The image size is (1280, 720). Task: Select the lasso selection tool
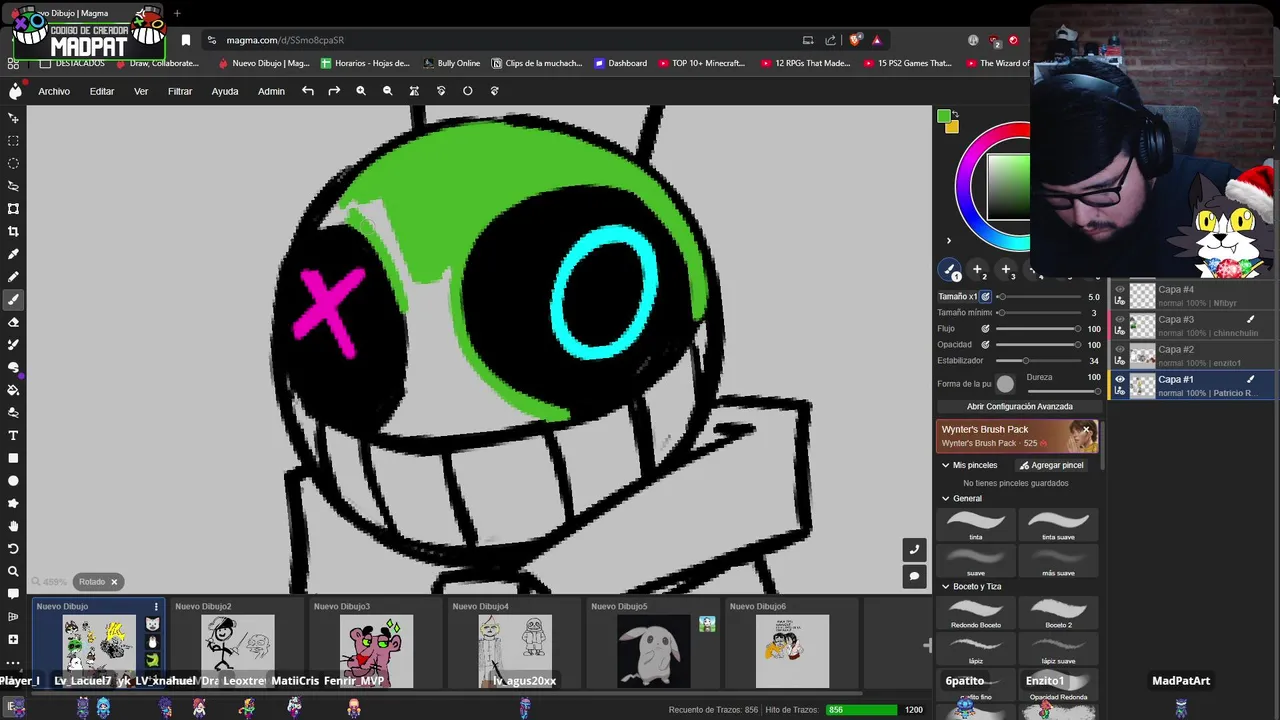tap(13, 186)
